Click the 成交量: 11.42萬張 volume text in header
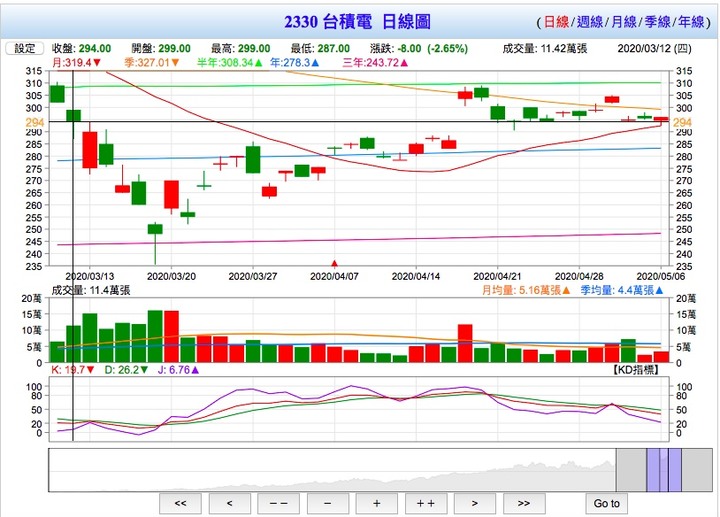This screenshot has height=517, width=720. coord(545,49)
